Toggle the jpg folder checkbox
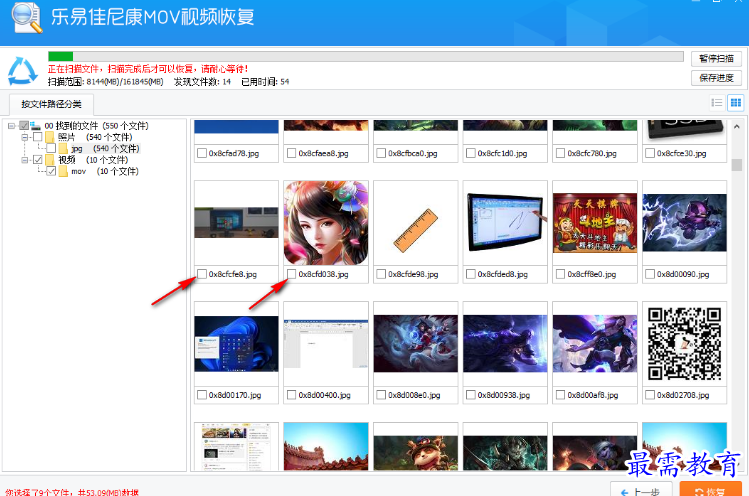 coord(51,149)
